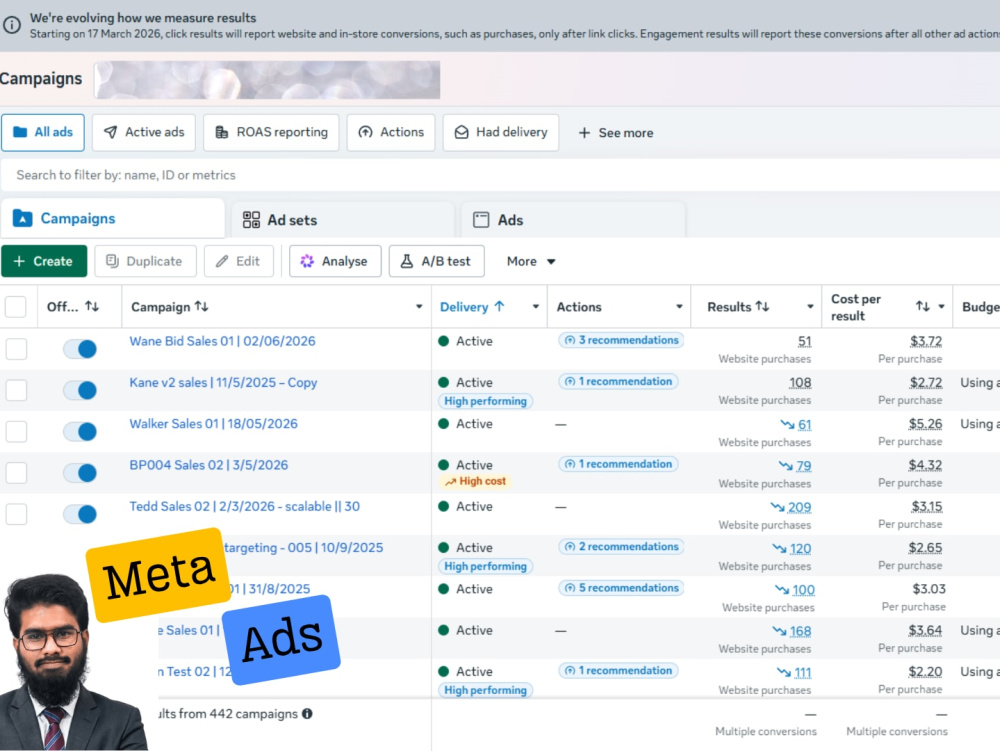Viewport: 1000px width, 751px height.
Task: Check the box for Kane v2 sales
Action: (16, 390)
